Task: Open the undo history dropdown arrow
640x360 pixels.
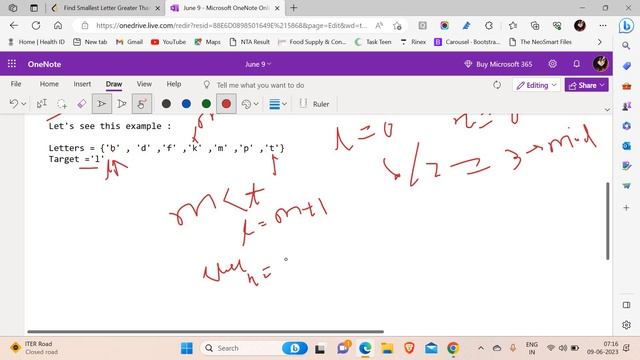Action: (24, 104)
